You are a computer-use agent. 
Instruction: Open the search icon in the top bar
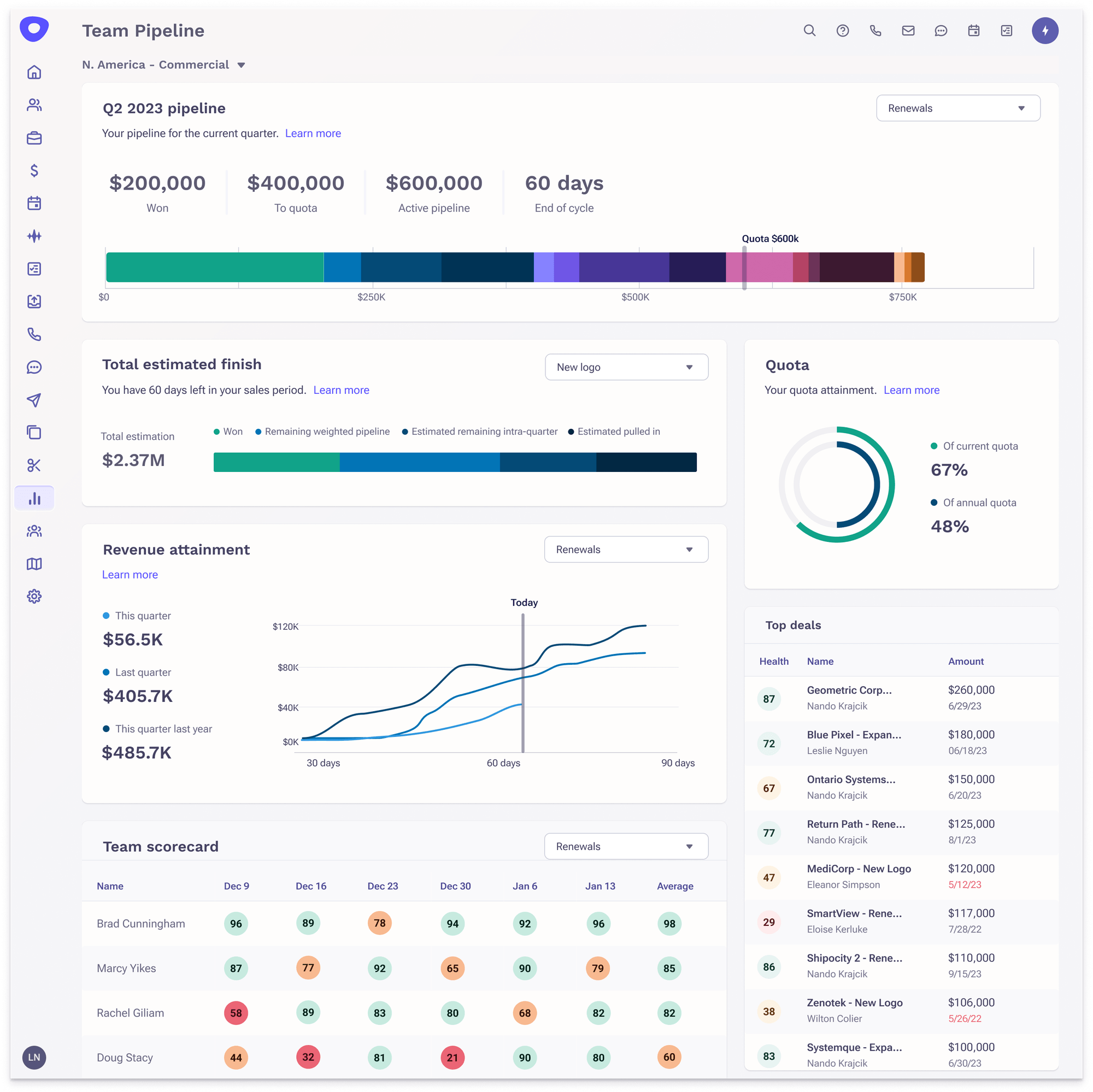pyautogui.click(x=809, y=31)
